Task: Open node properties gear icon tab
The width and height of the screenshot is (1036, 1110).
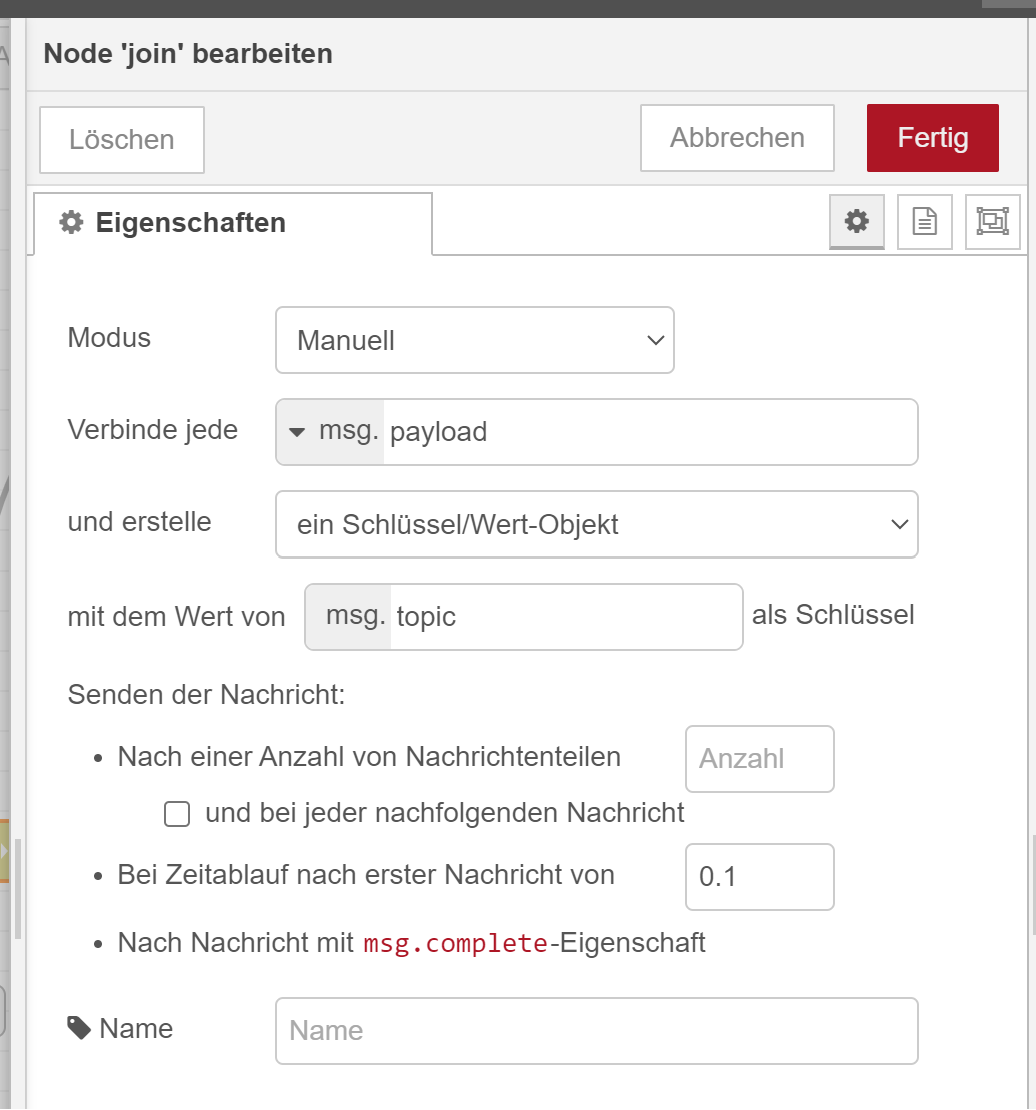Action: click(857, 222)
